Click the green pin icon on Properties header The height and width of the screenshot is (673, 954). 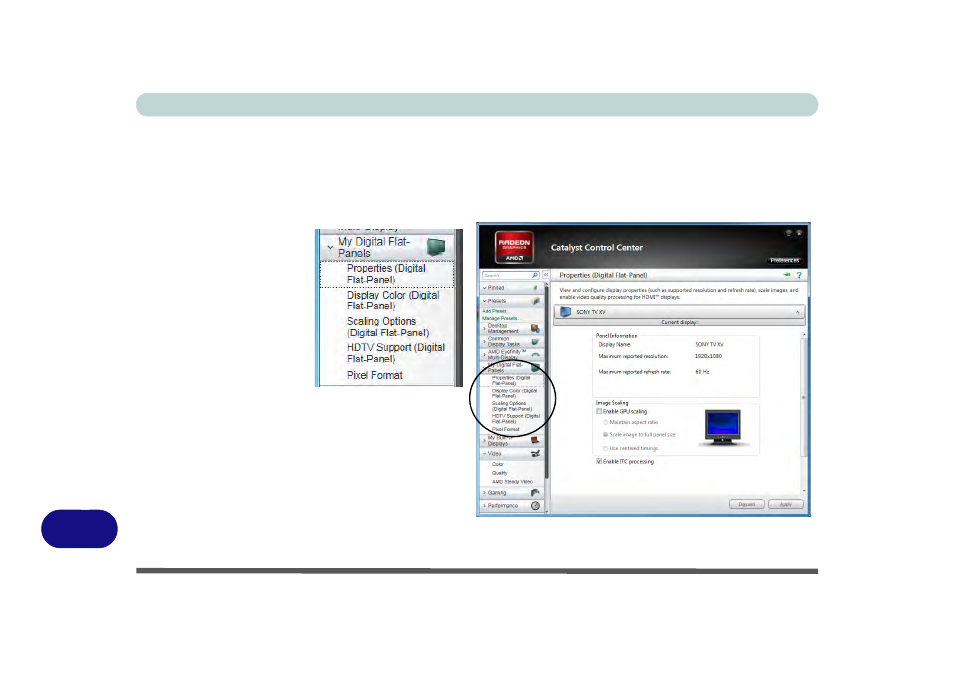787,275
